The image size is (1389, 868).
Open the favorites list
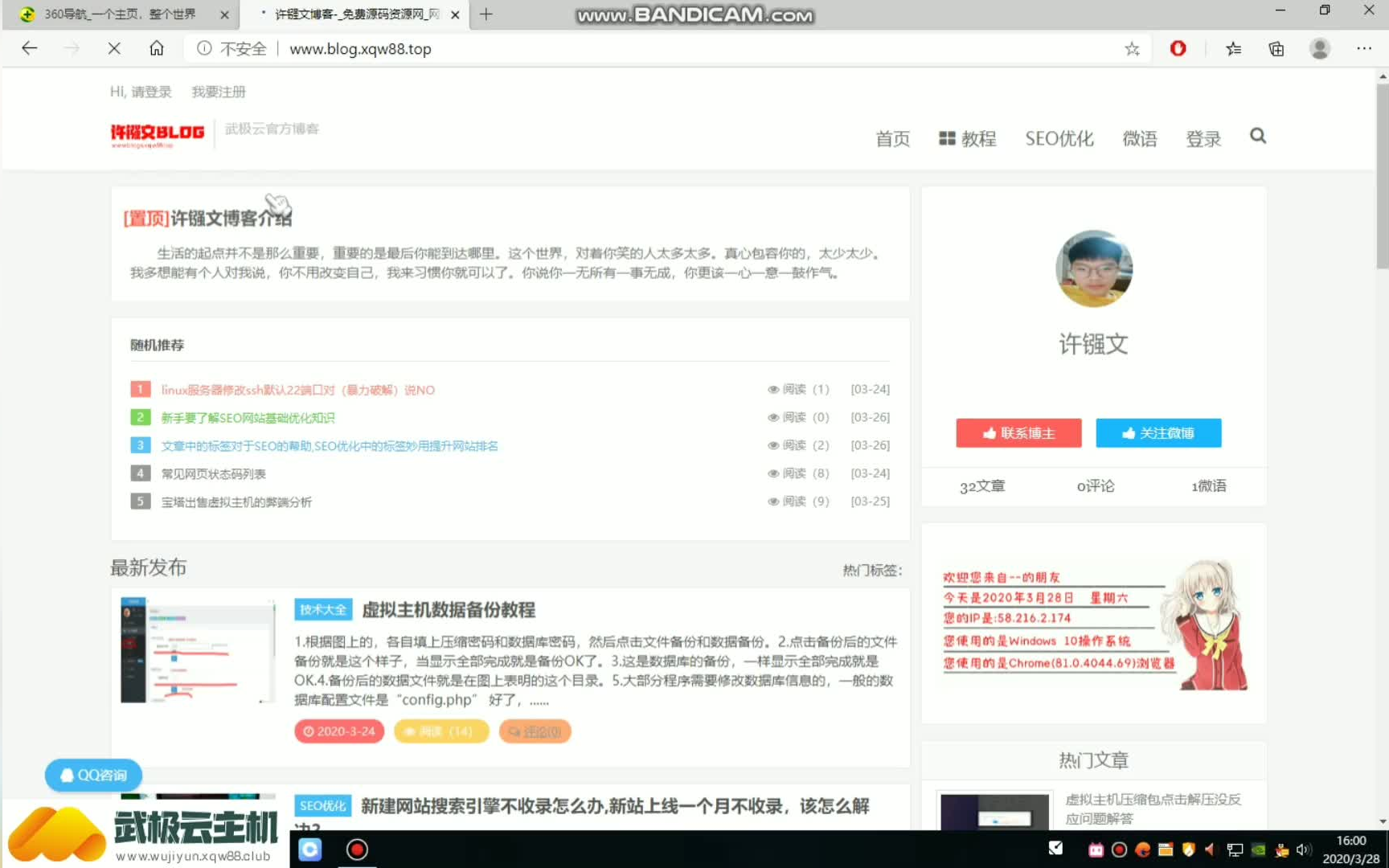1233,49
